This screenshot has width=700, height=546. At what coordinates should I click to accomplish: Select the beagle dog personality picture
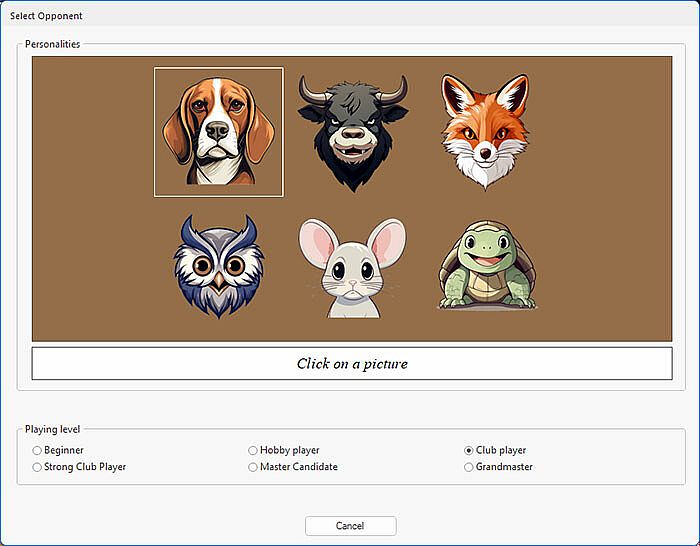pos(218,132)
